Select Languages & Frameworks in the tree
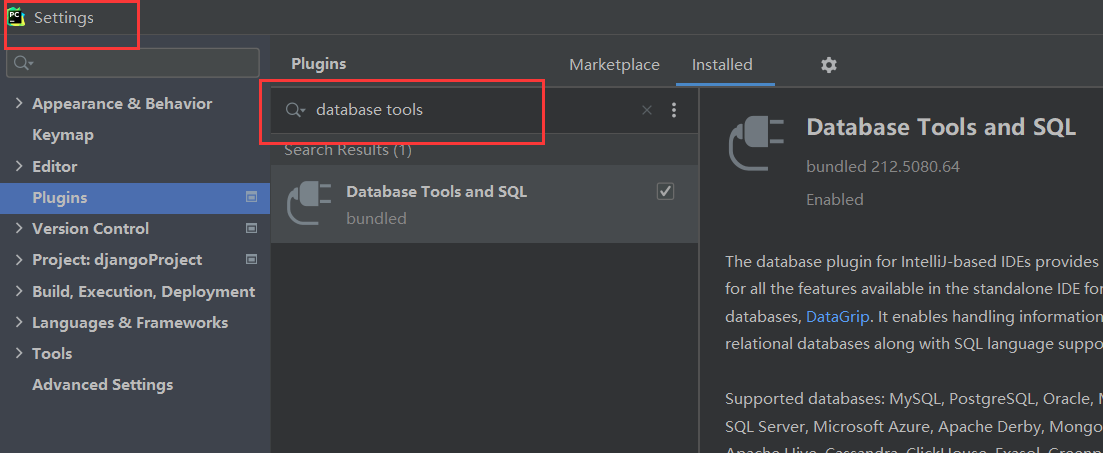1103x453 pixels. click(130, 323)
